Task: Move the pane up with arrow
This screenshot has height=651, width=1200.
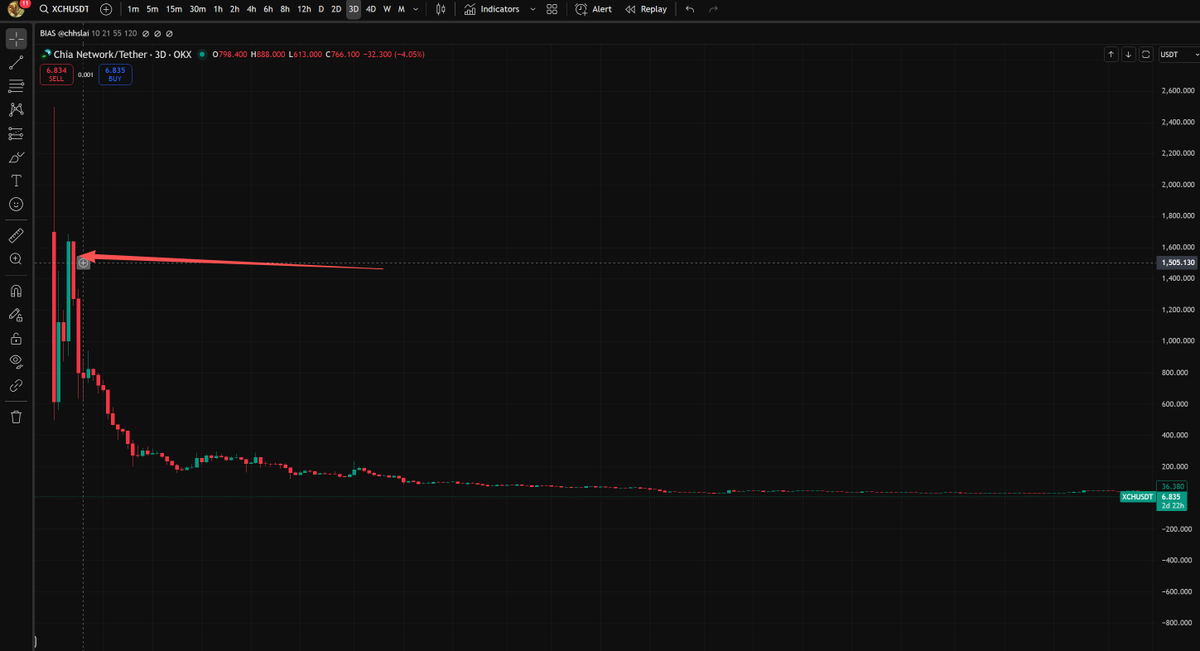Action: (1111, 54)
